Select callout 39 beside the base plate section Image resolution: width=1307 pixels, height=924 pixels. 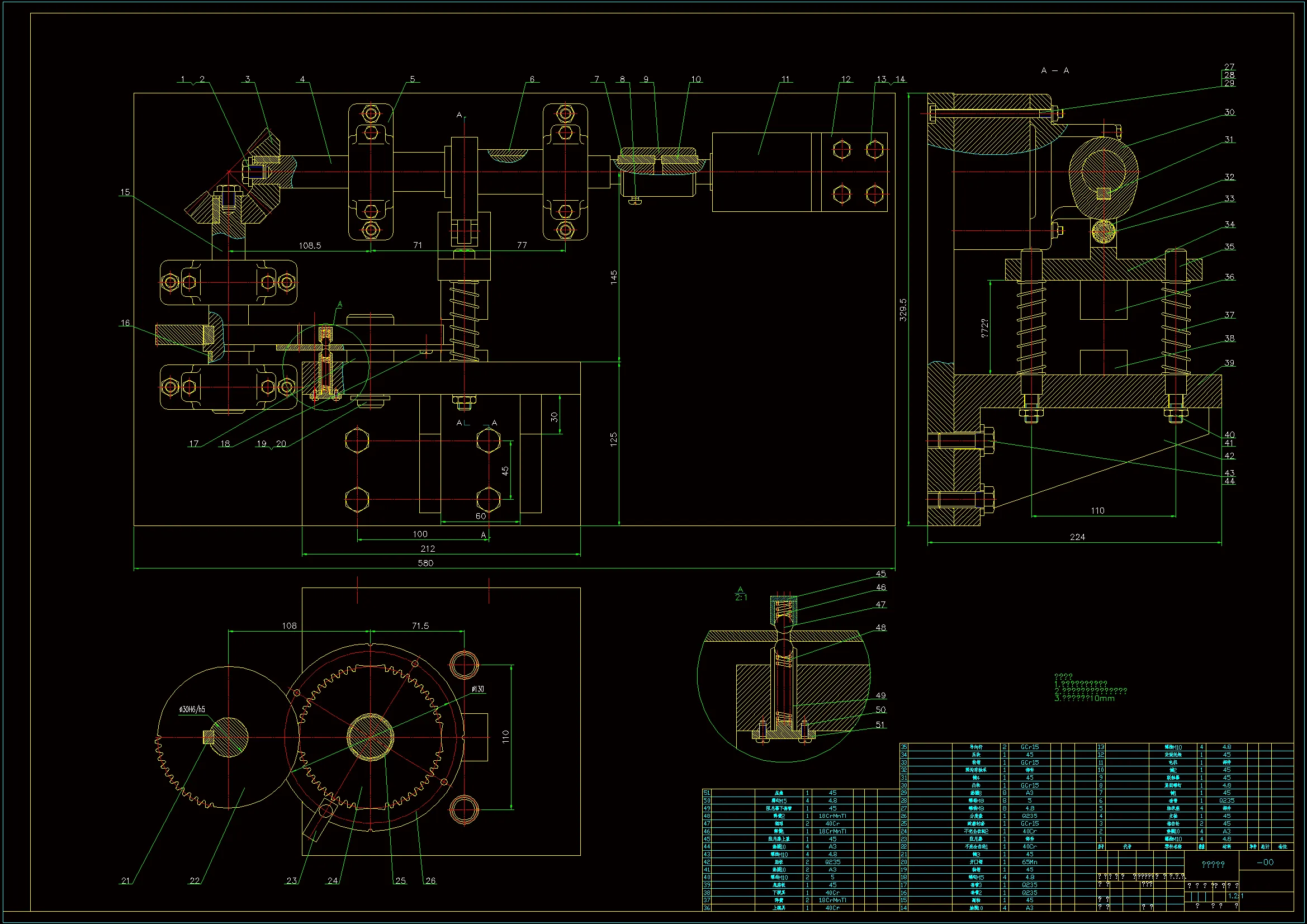1229,363
